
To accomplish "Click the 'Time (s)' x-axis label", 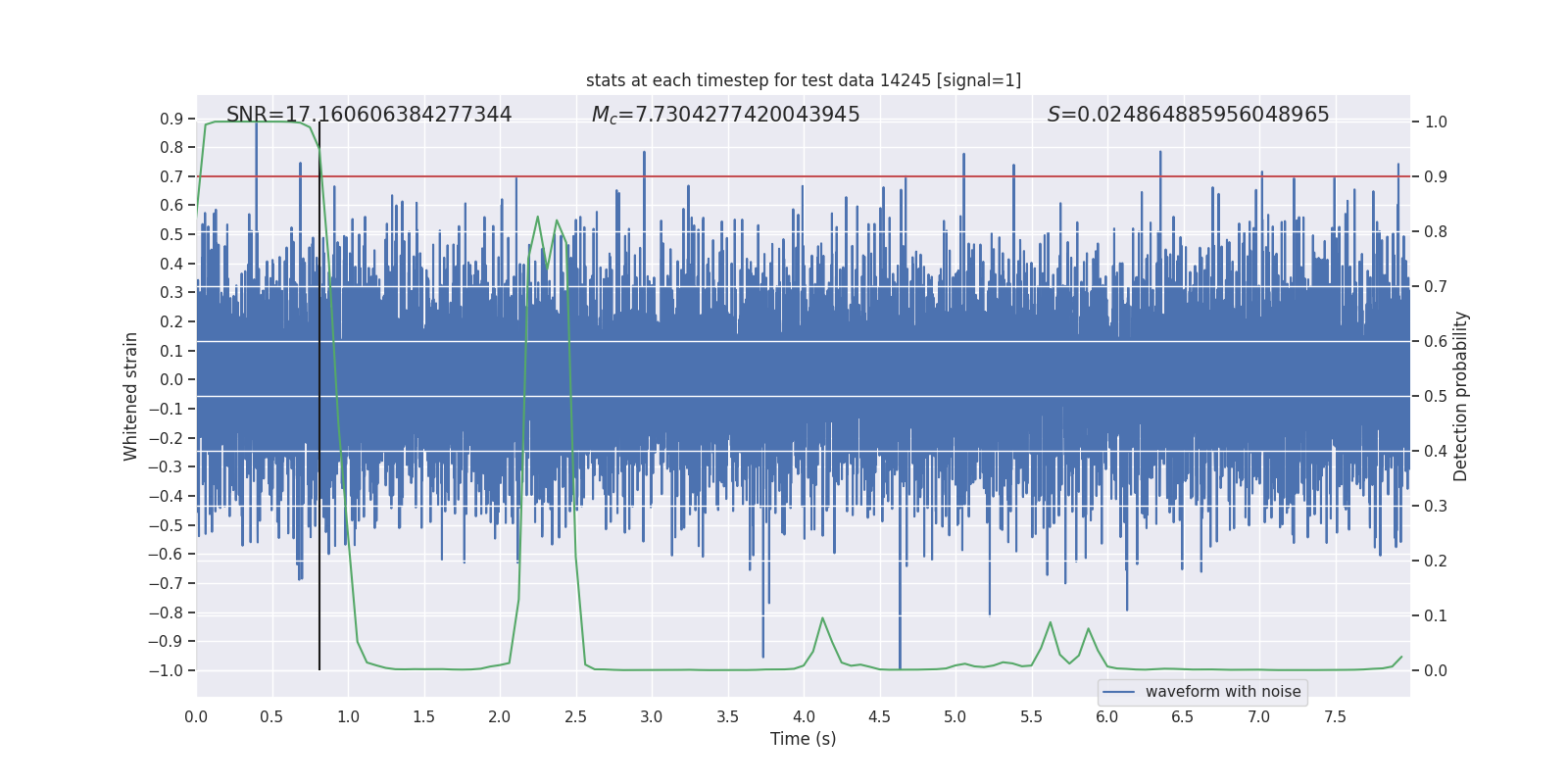I will click(x=803, y=739).
